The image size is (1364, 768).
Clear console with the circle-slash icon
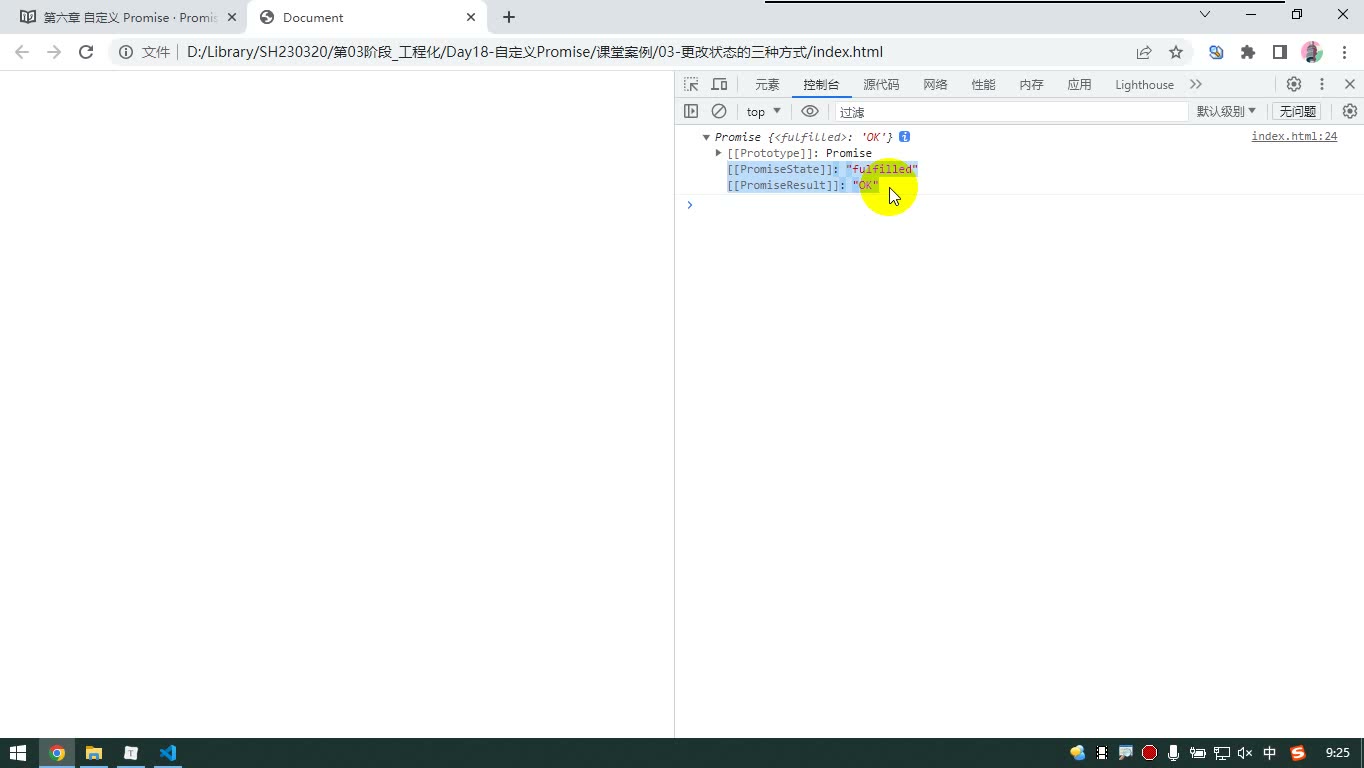pyautogui.click(x=719, y=111)
